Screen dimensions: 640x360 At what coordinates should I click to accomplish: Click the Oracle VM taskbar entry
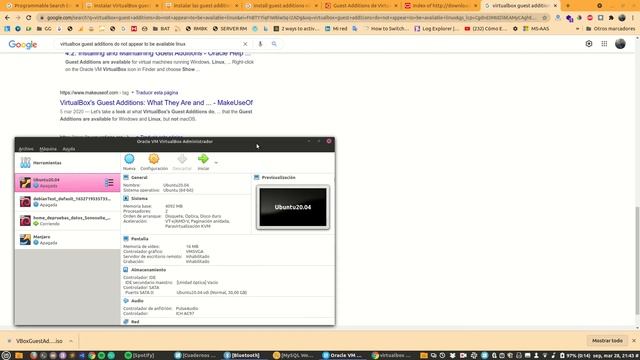(x=343, y=356)
